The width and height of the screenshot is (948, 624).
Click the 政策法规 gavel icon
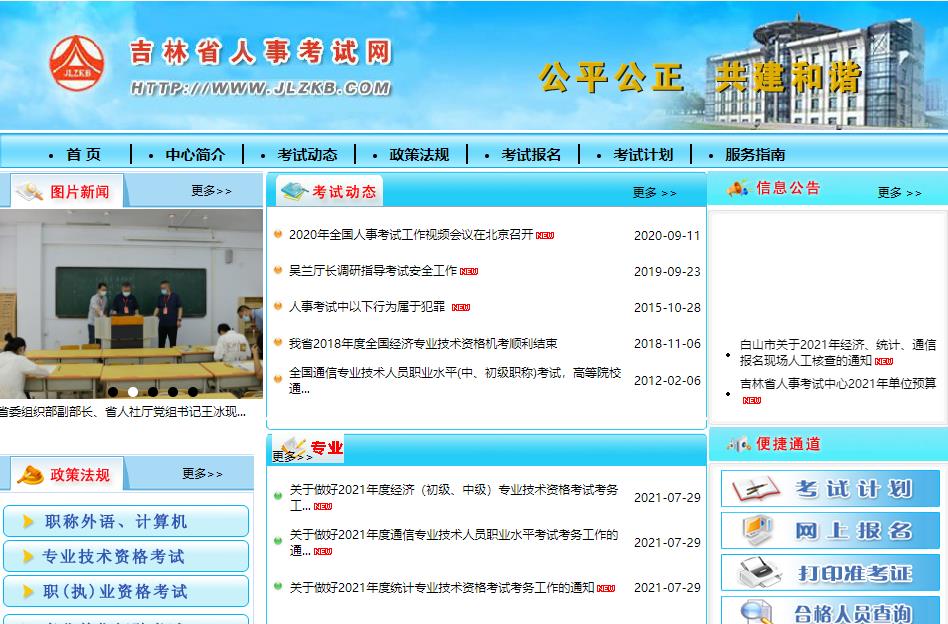point(29,474)
